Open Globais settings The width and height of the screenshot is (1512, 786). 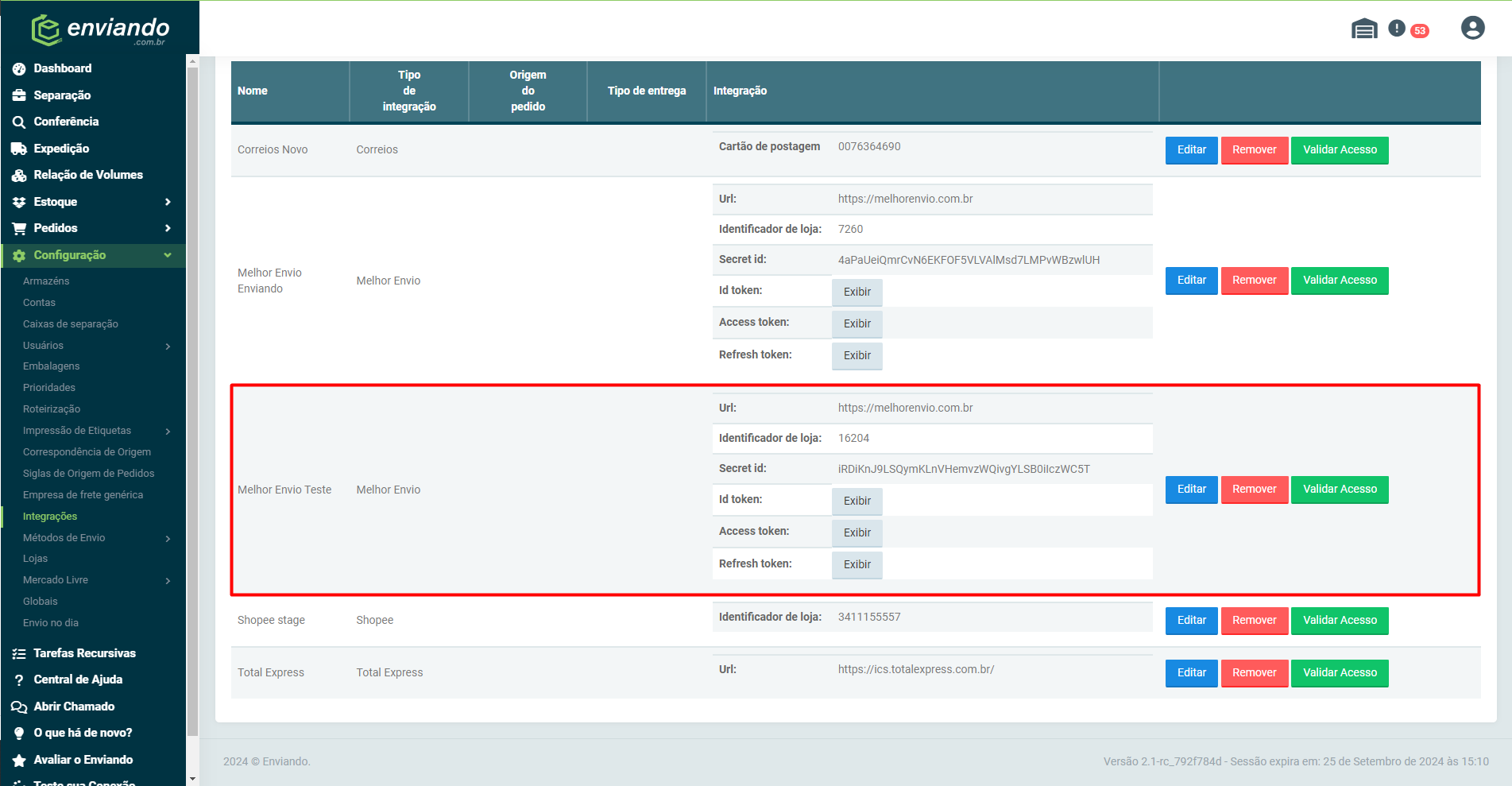(x=41, y=602)
